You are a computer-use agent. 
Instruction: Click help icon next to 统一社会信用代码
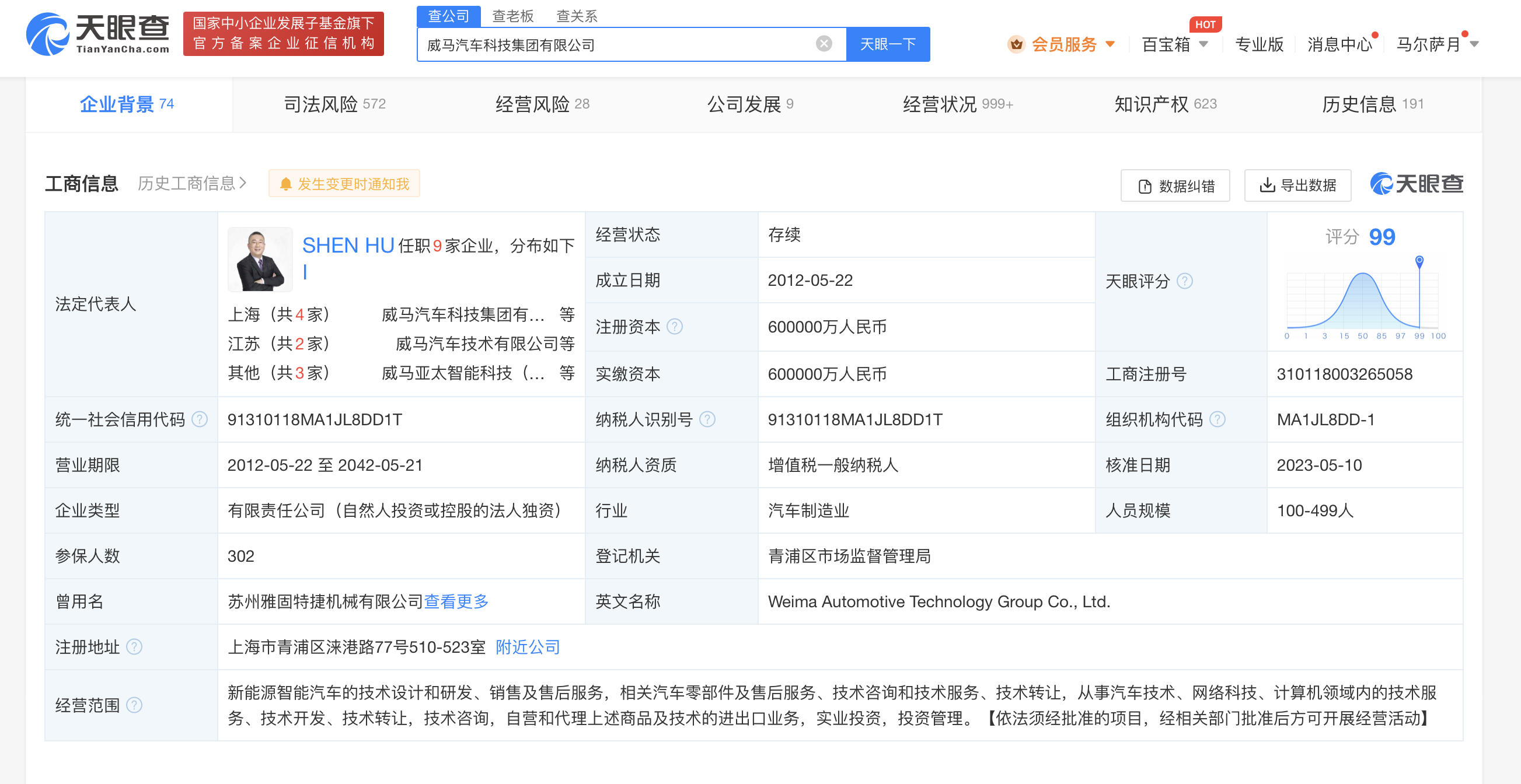click(x=200, y=419)
